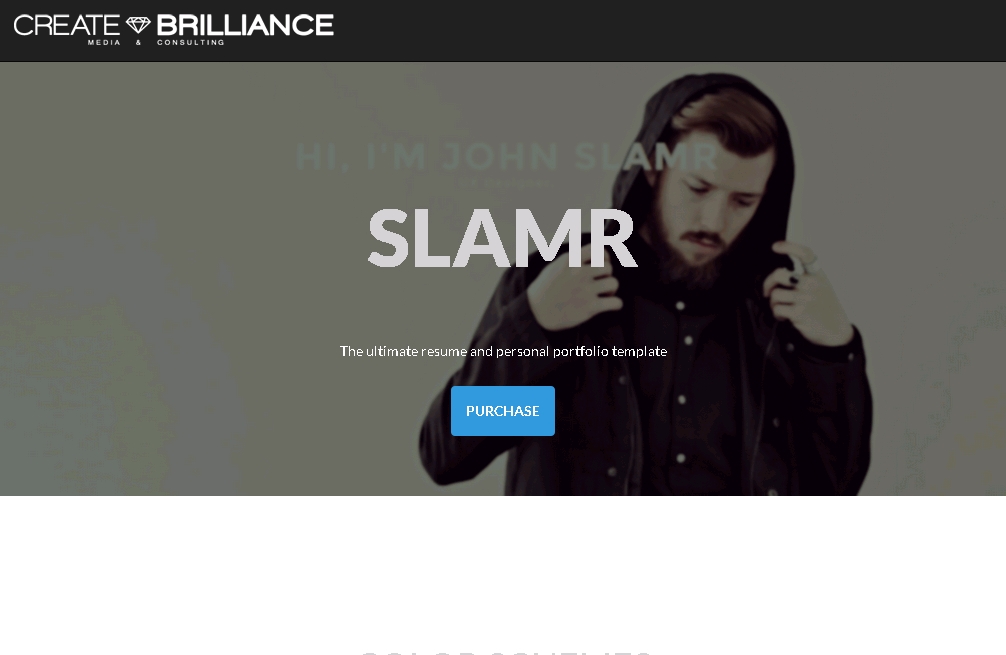Click the MEDIA subtitle under the logo

tap(104, 42)
